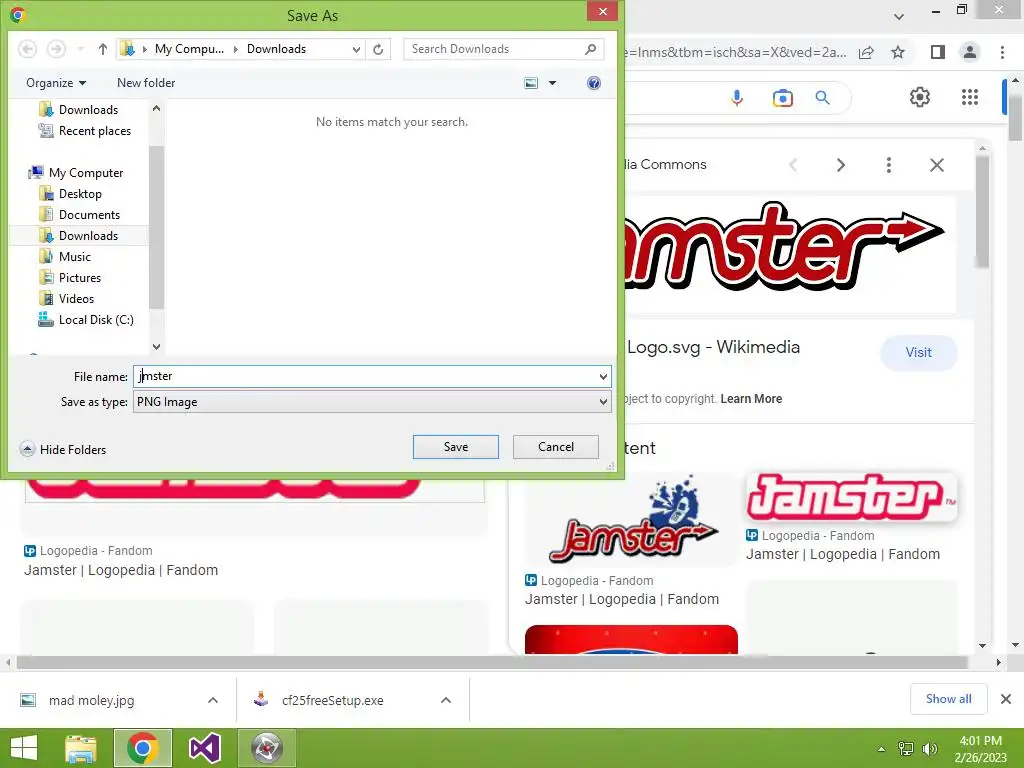Create a New folder
Screen dimensions: 1024x768
point(146,83)
